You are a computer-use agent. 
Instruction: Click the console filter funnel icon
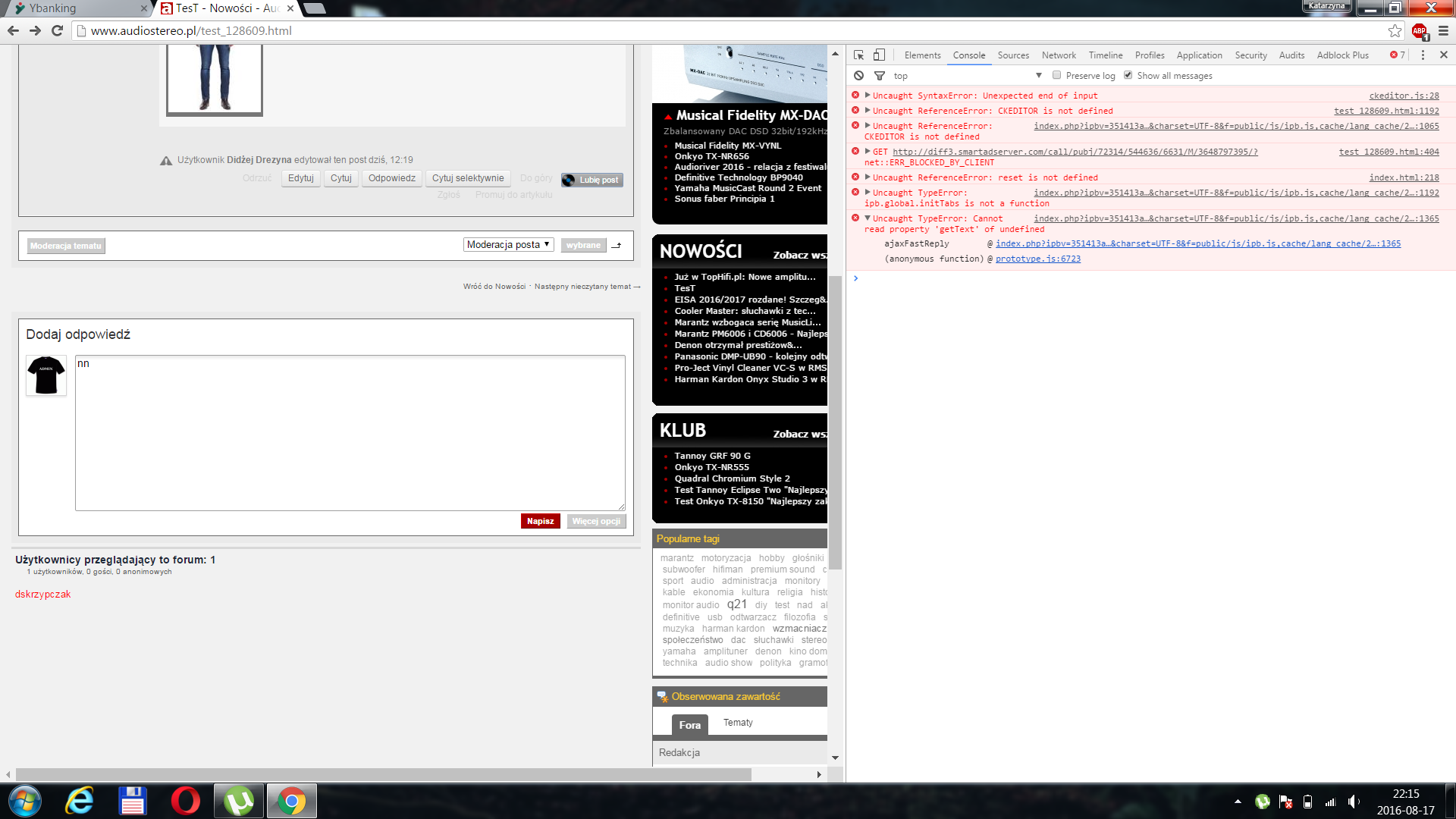[x=880, y=76]
